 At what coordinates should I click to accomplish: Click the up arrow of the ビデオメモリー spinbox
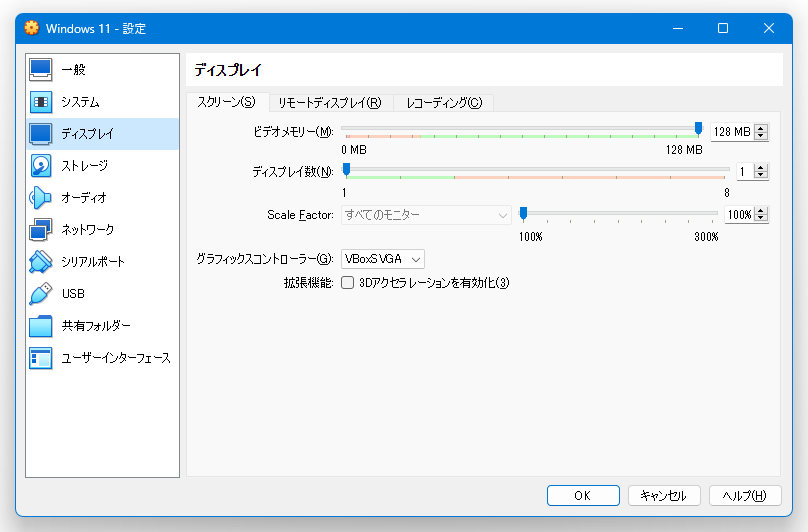[761, 128]
